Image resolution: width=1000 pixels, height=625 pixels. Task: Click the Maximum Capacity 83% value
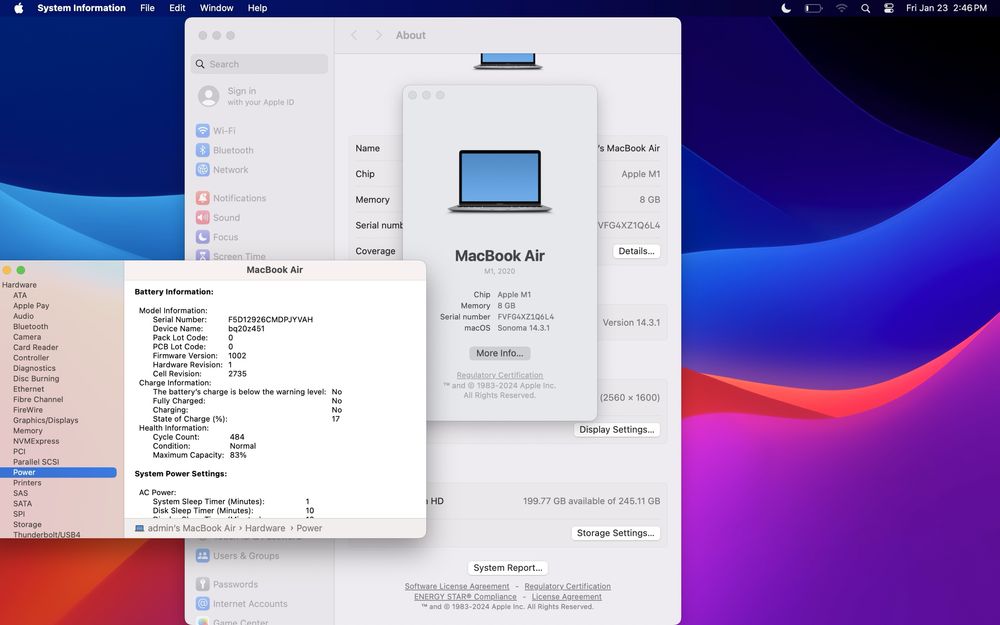pyautogui.click(x=238, y=455)
